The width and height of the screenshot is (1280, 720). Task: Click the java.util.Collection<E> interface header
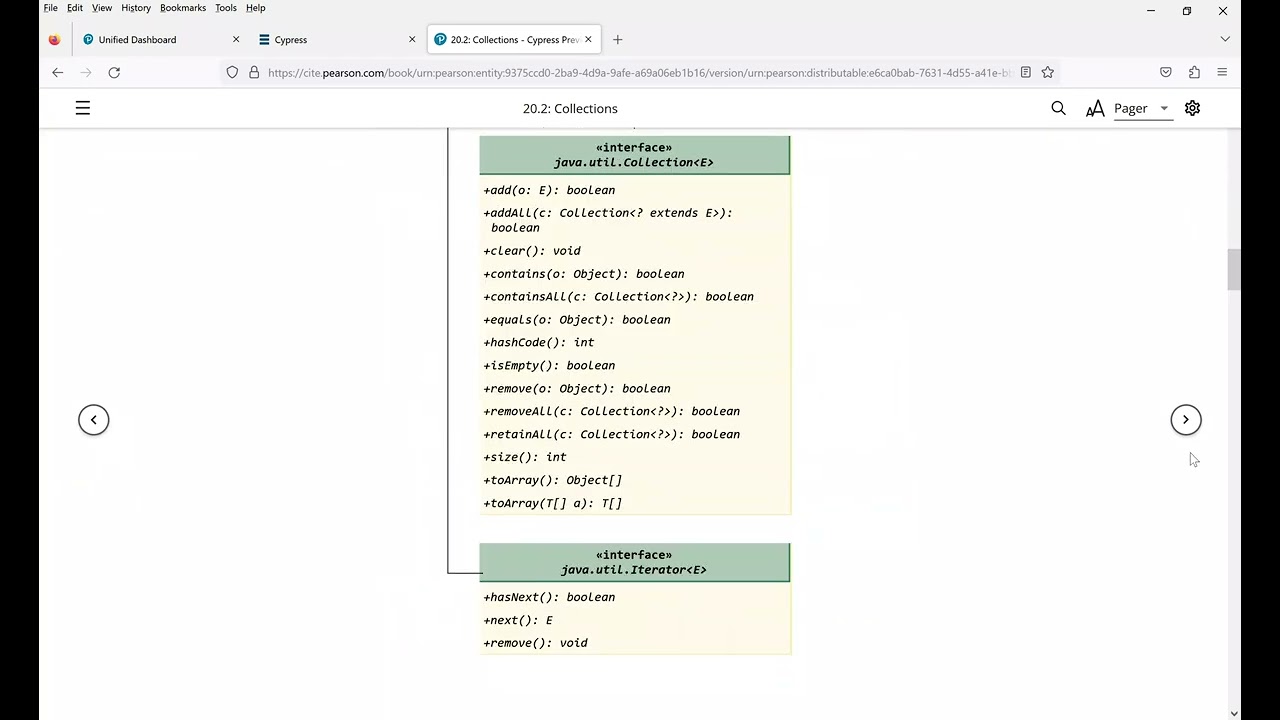pyautogui.click(x=634, y=155)
